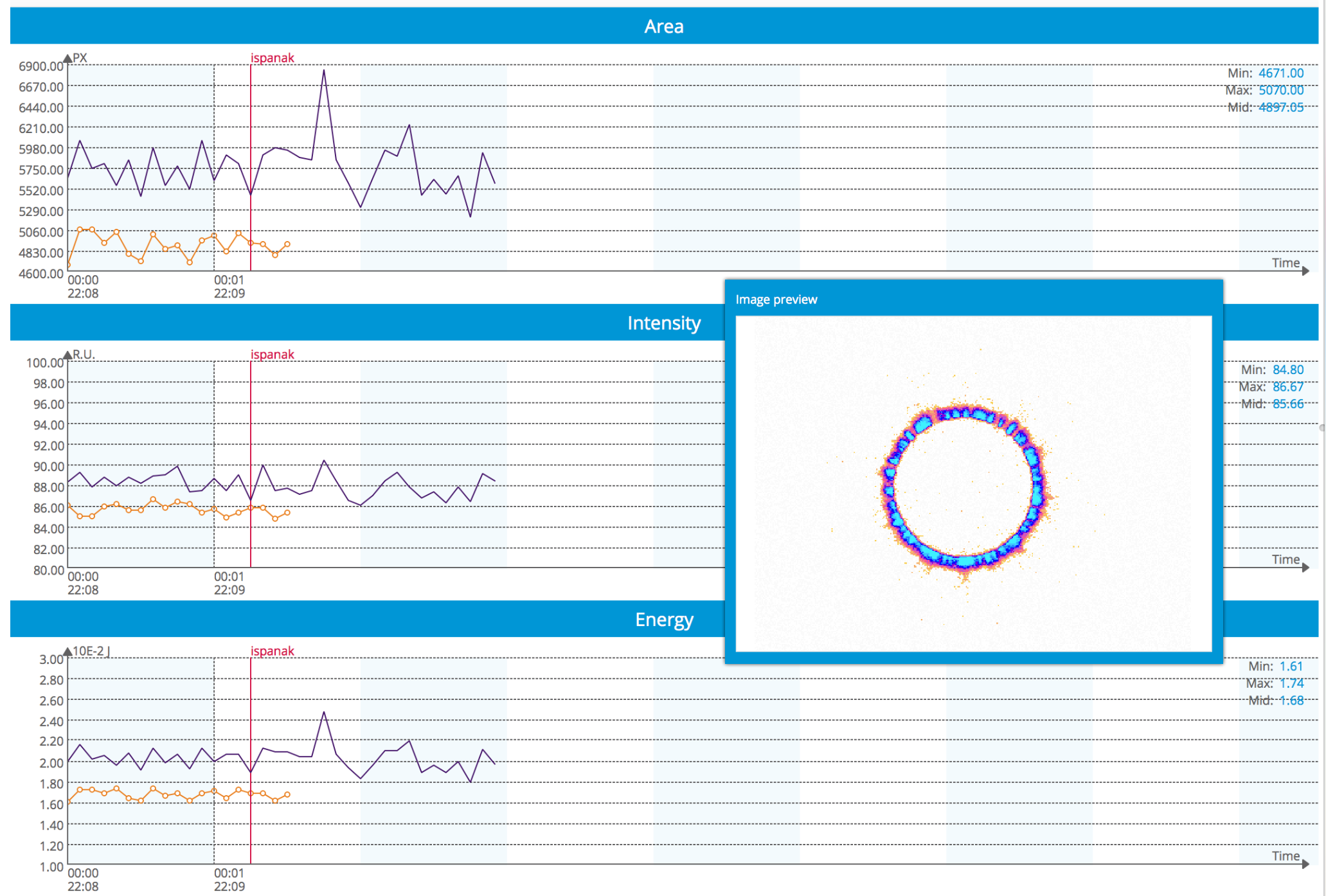
Task: Click the last orange data point in Area chart
Action: tap(287, 244)
